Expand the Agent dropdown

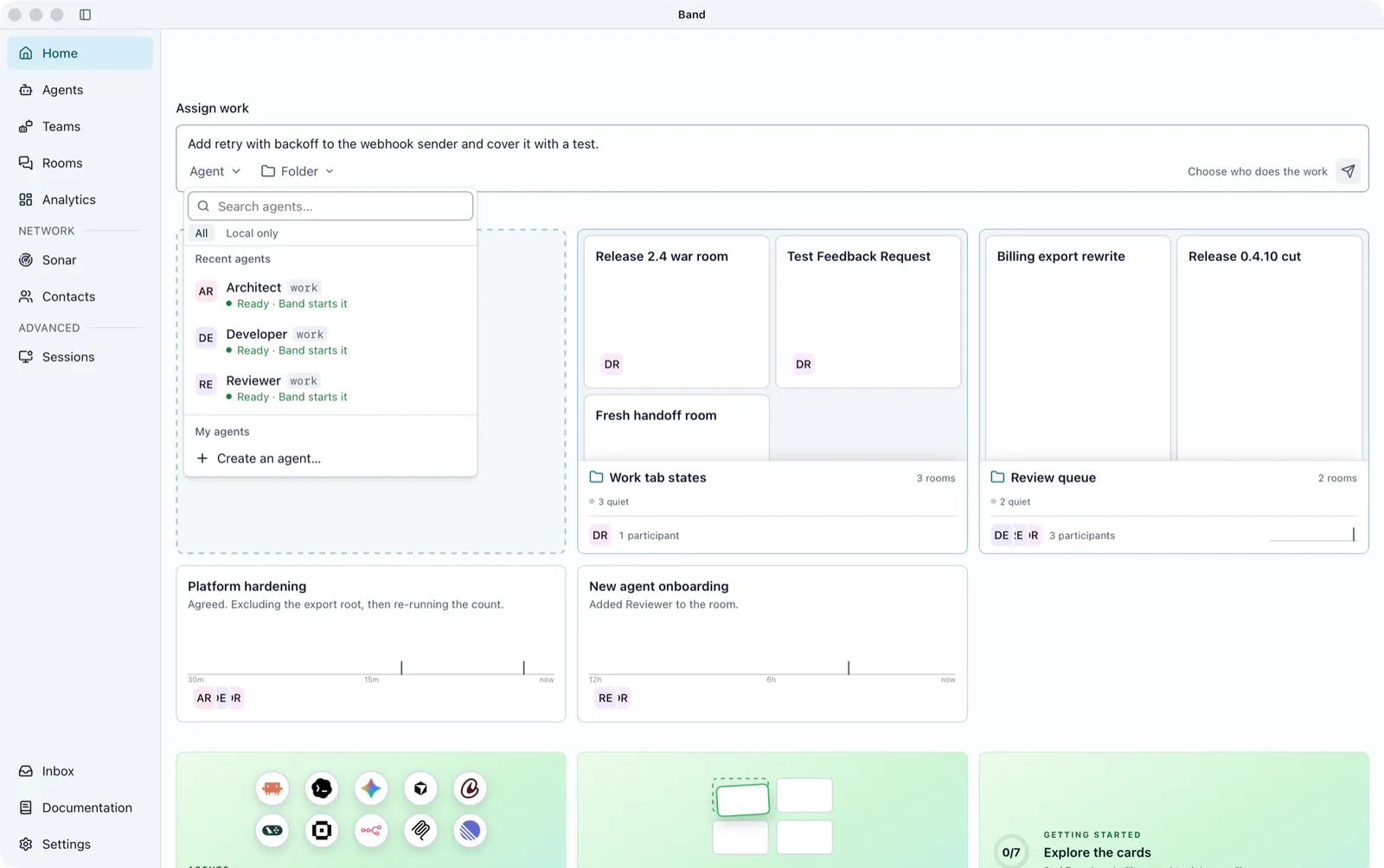(x=215, y=171)
